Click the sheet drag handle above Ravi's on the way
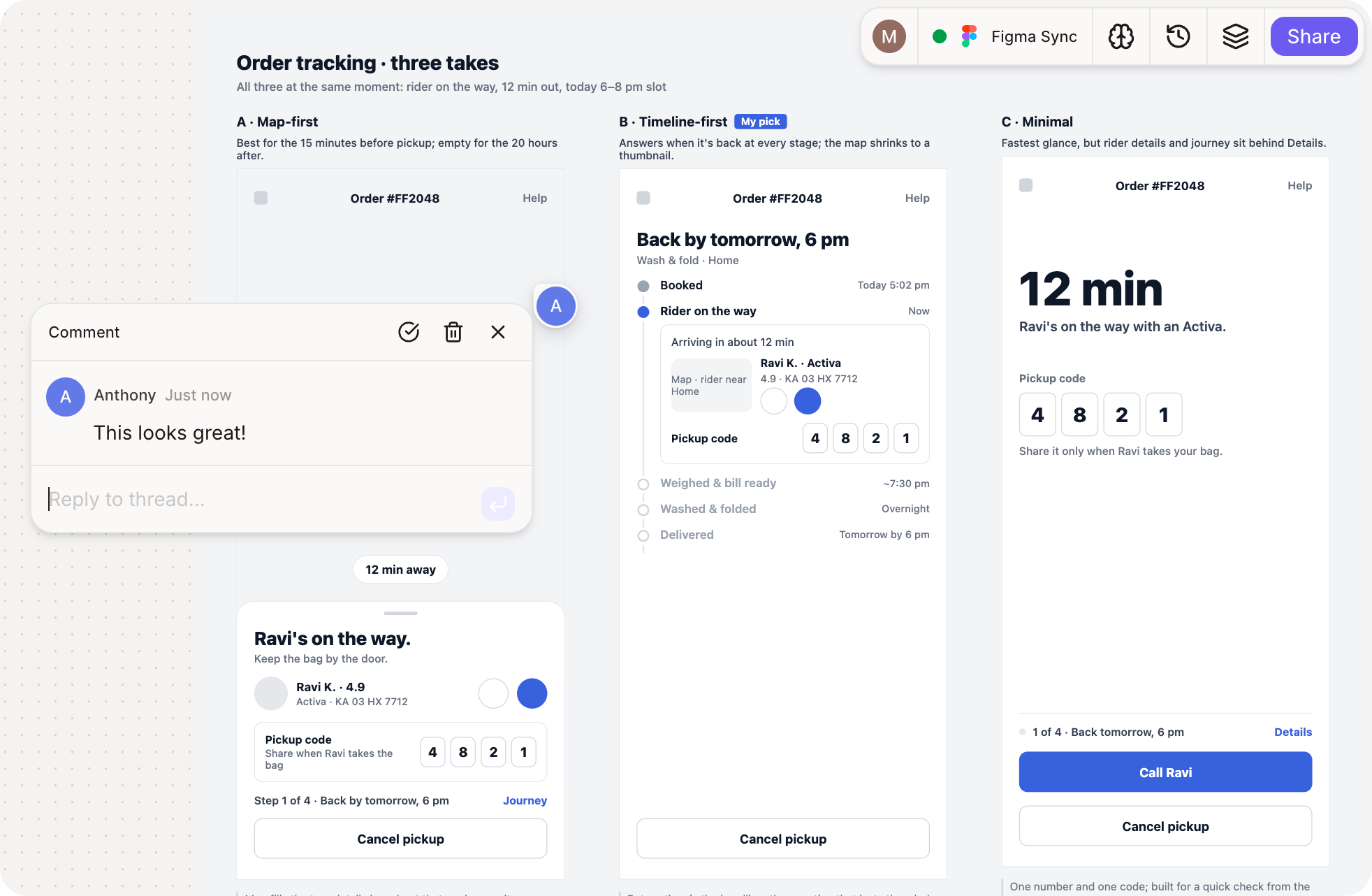Viewport: 1372px width, 896px height. pos(400,613)
